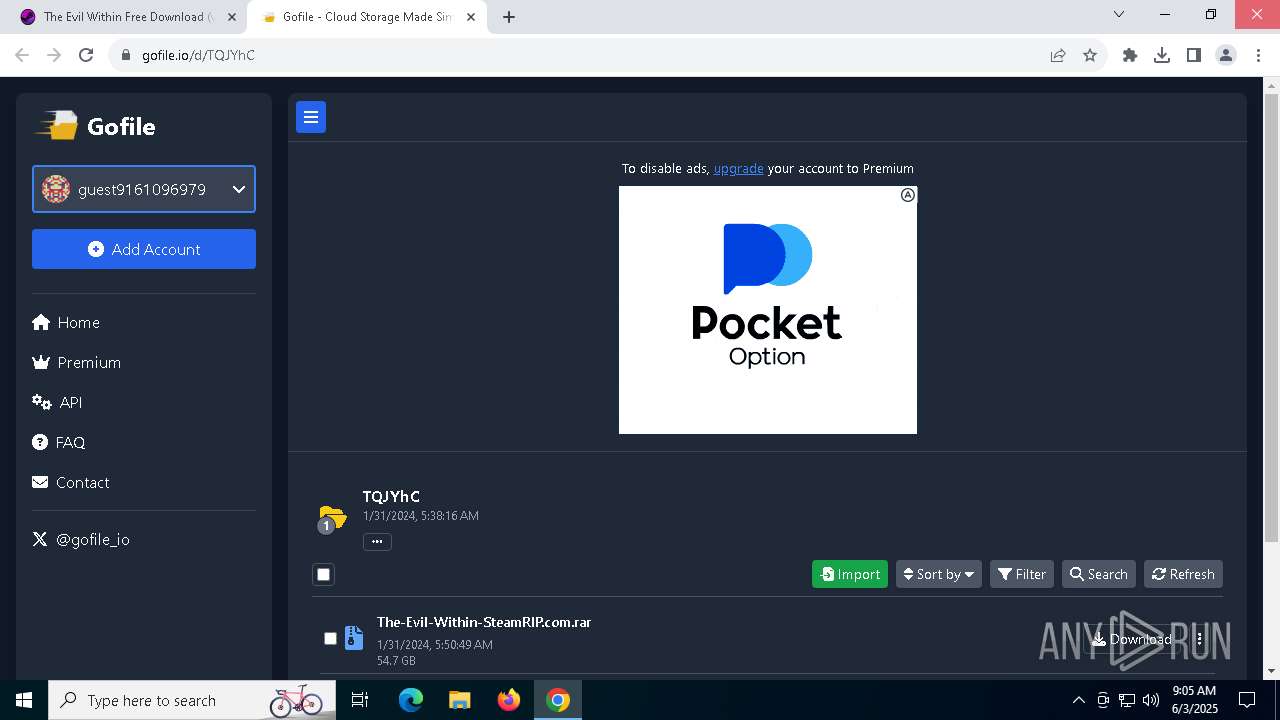Click Chrome icon on taskbar

558,700
